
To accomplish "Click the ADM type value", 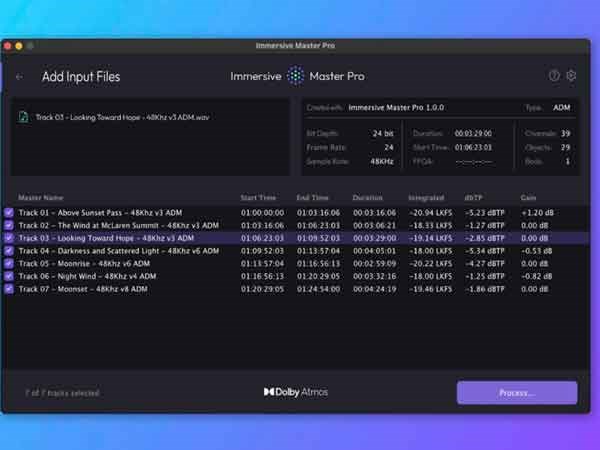I will 561,108.
